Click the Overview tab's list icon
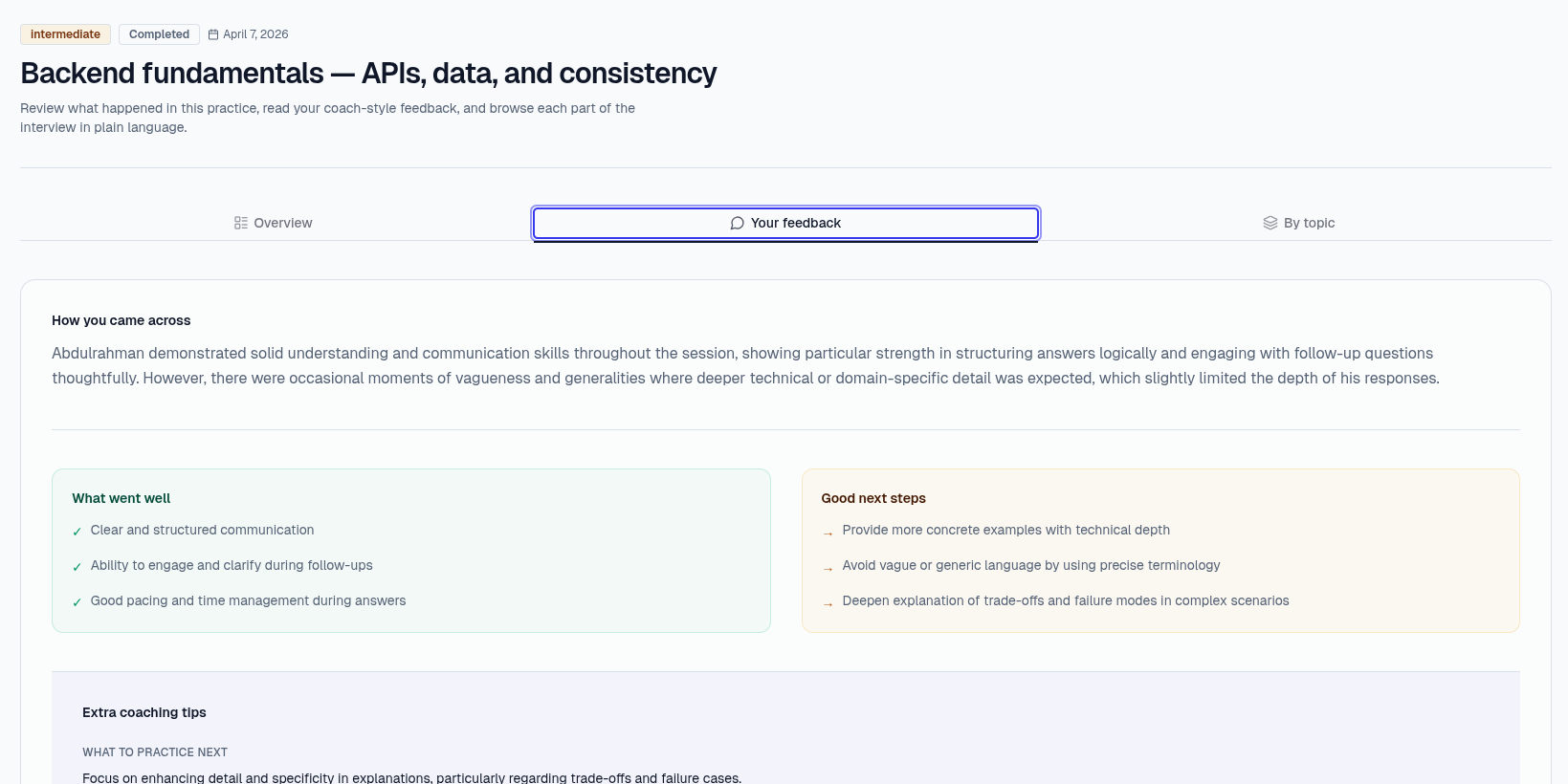The width and height of the screenshot is (1568, 784). pyautogui.click(x=241, y=223)
